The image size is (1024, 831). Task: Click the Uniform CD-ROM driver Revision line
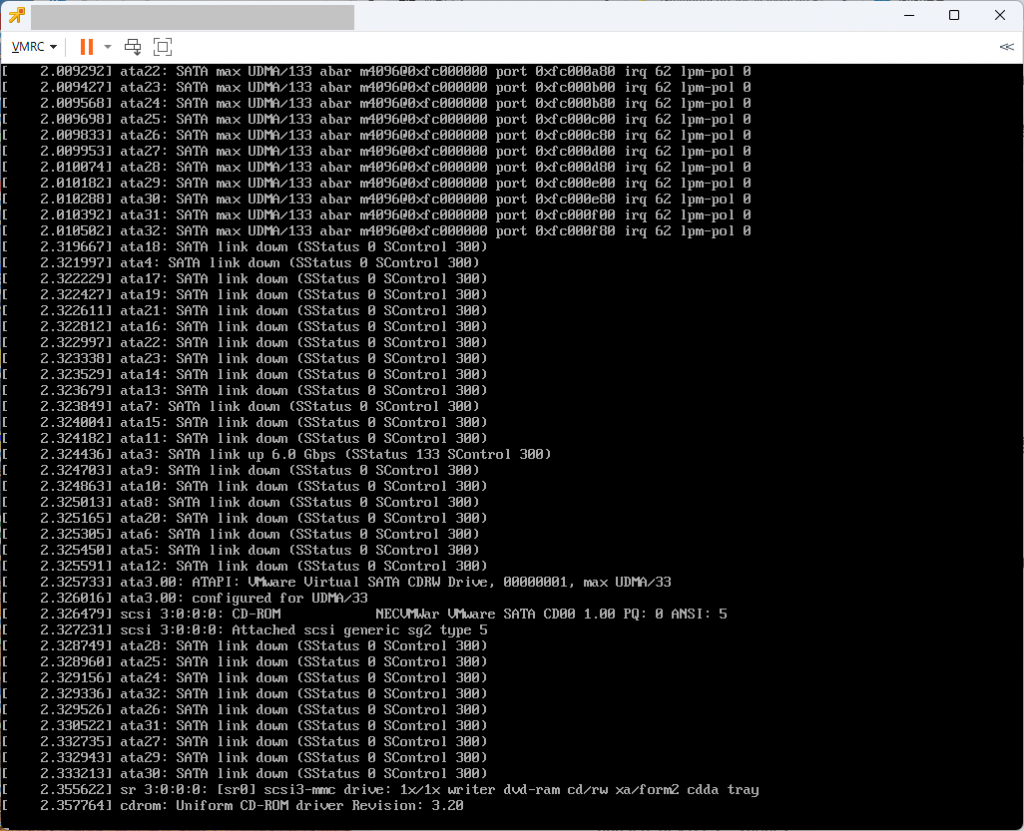tap(233, 806)
